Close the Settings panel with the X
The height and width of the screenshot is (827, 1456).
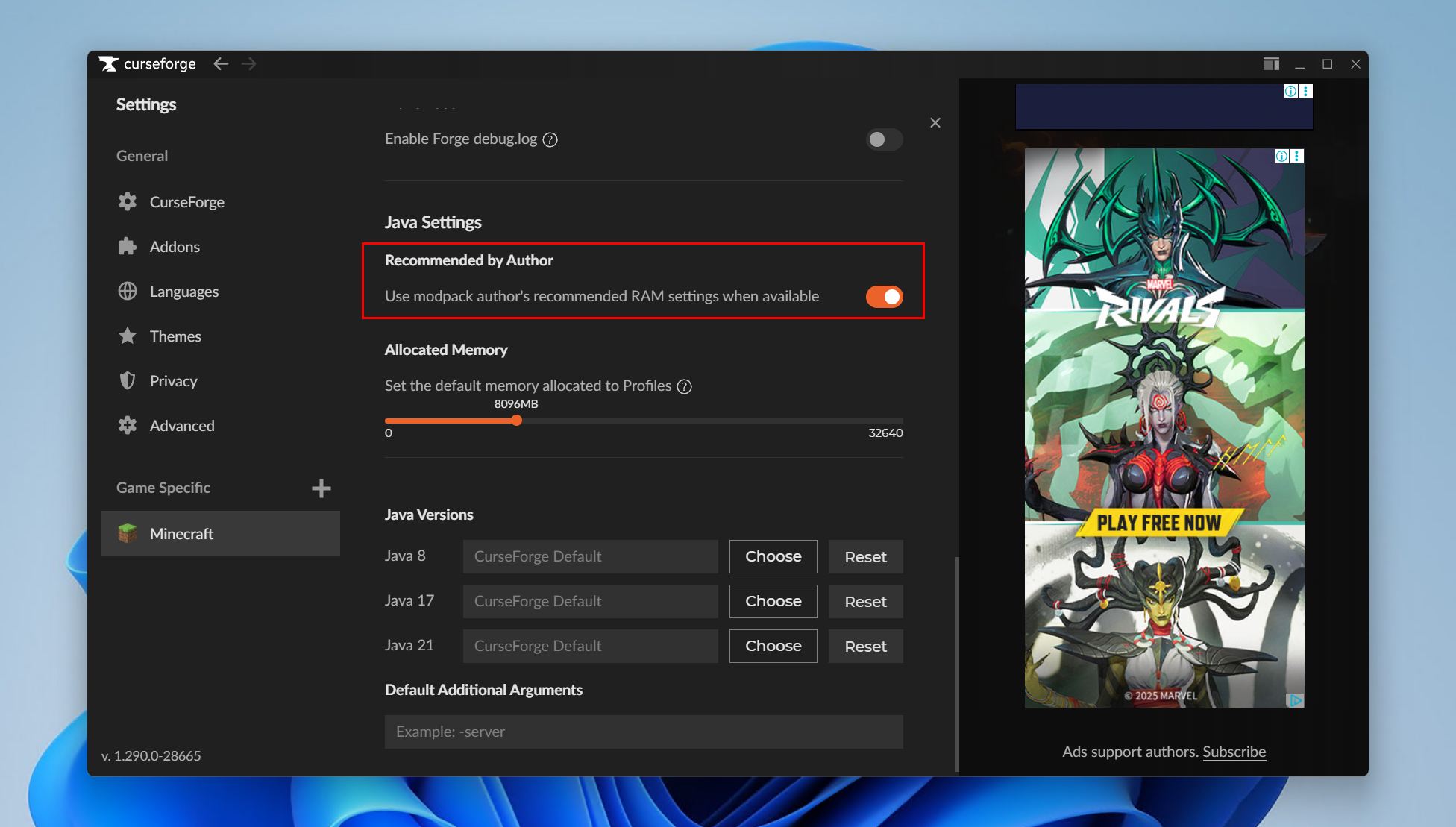pyautogui.click(x=935, y=123)
